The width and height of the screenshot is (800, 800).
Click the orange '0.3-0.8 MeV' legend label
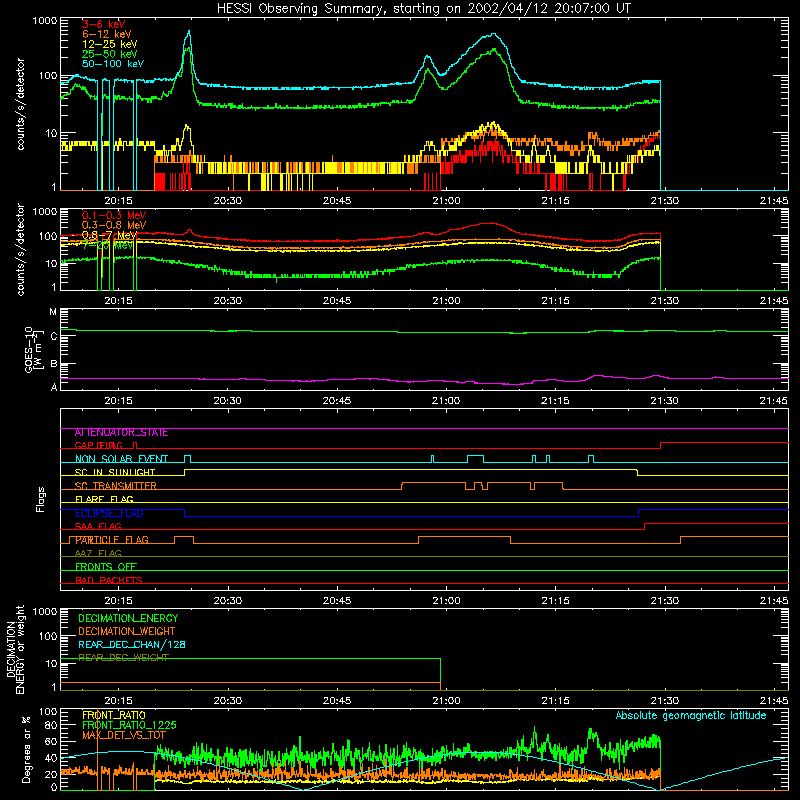point(114,225)
